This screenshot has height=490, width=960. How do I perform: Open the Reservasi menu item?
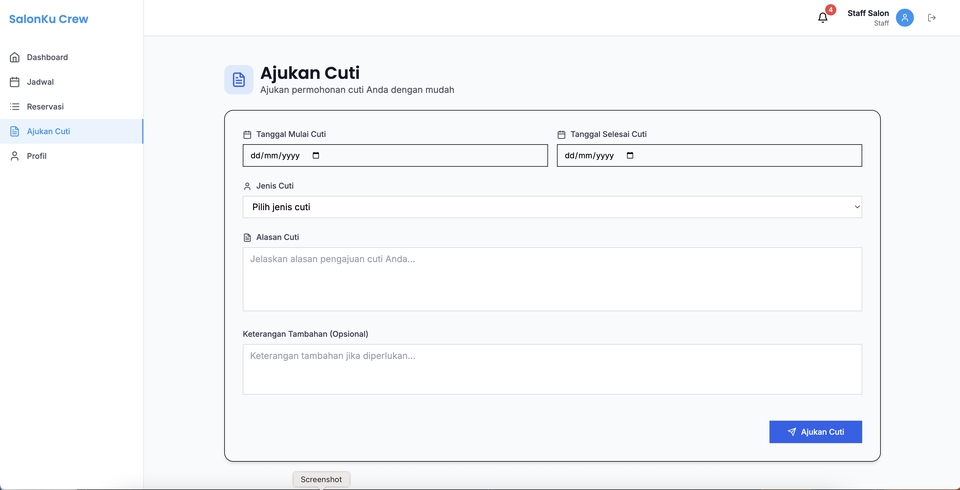tap(45, 107)
